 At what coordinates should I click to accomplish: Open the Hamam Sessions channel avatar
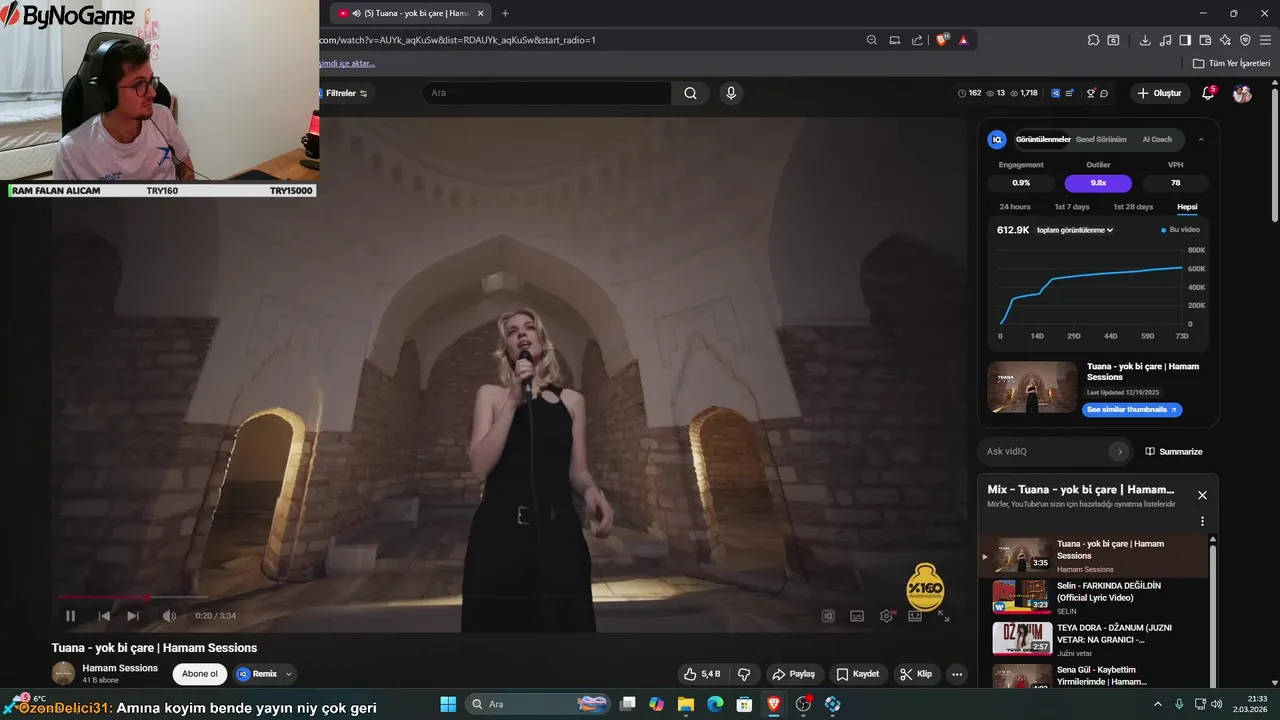click(x=63, y=673)
